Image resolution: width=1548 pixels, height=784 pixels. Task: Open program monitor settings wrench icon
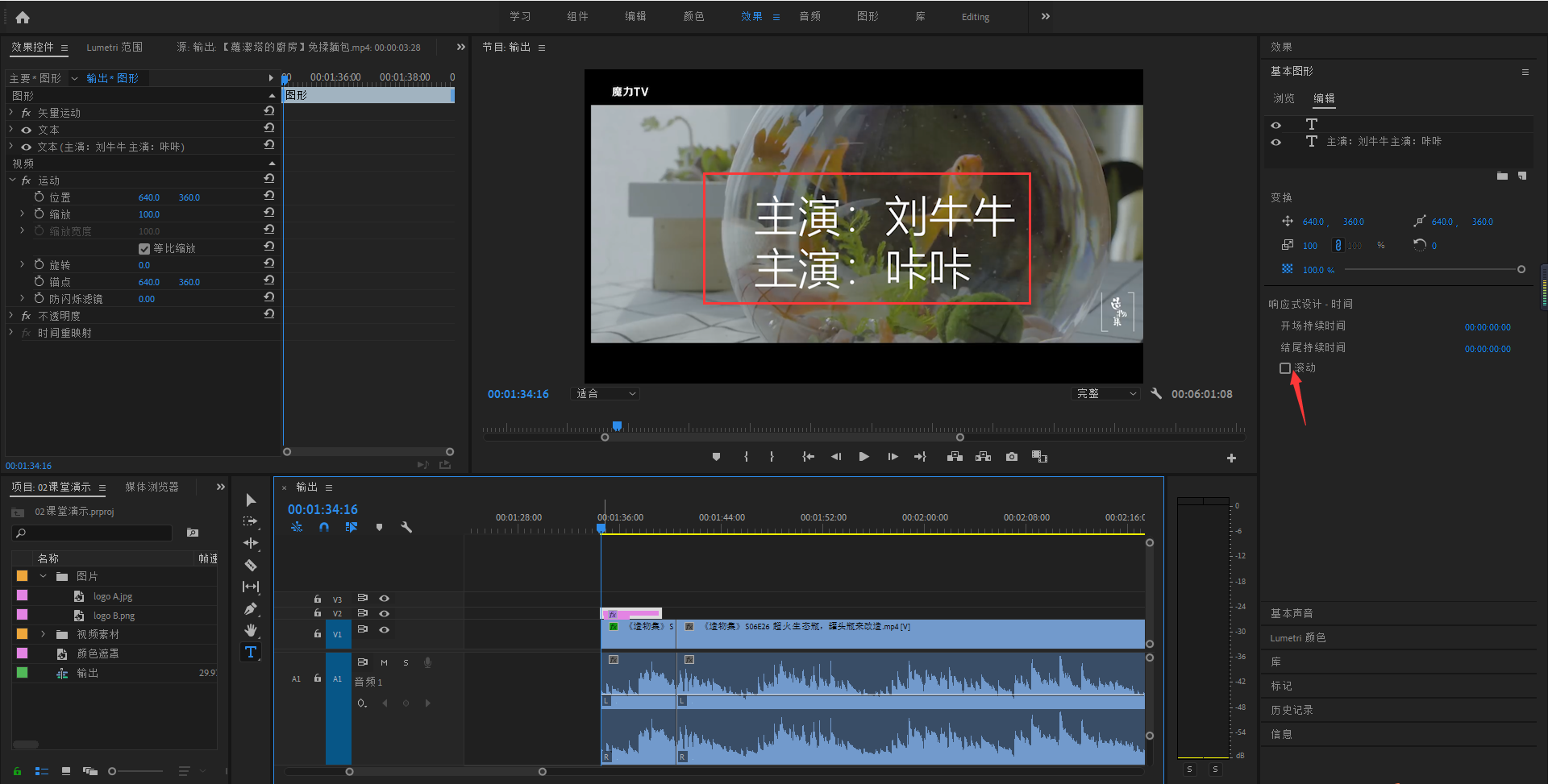1156,393
